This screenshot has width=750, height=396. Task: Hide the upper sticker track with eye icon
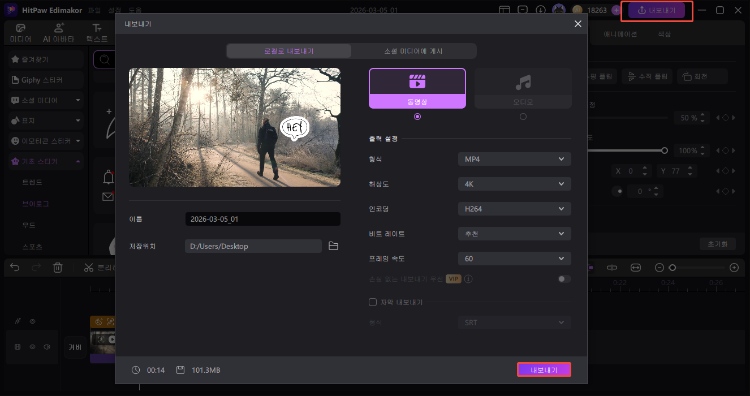point(33,321)
